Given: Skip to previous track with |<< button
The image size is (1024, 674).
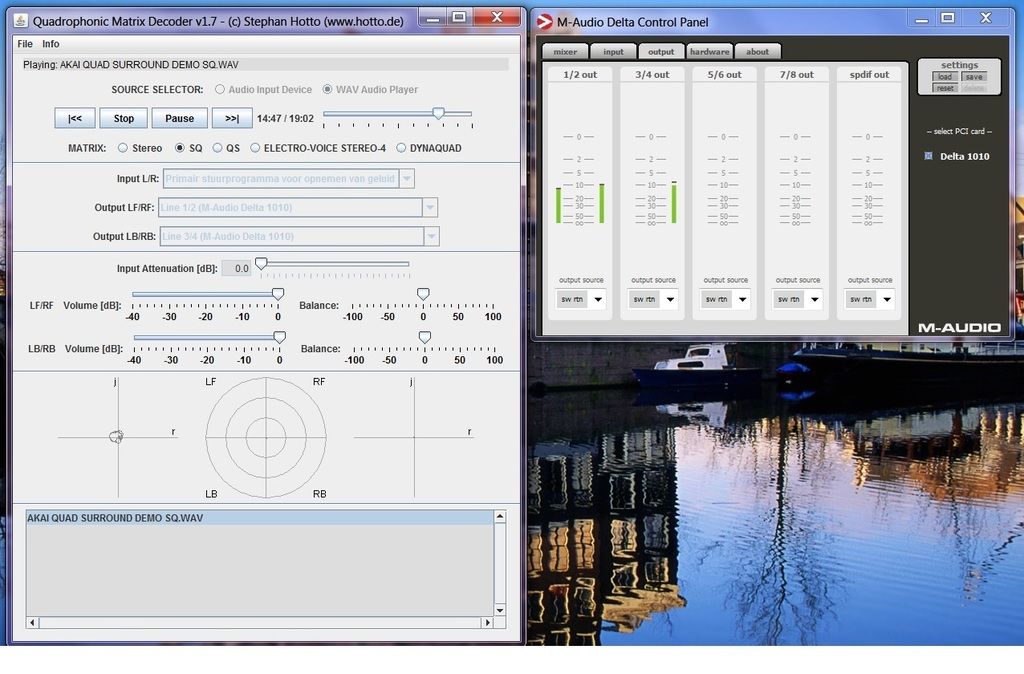Looking at the screenshot, I should 75,118.
